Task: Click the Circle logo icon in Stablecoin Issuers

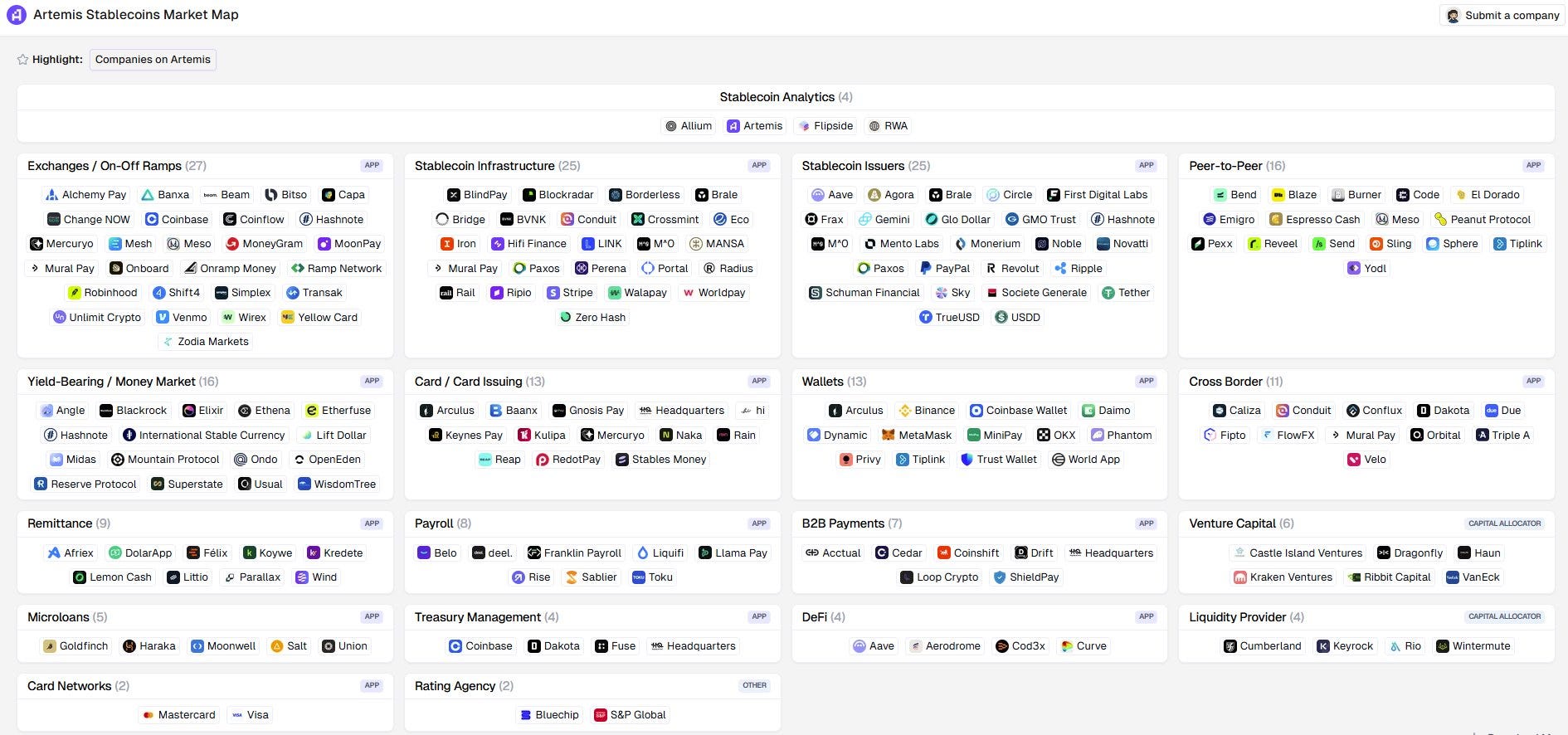Action: pos(993,195)
